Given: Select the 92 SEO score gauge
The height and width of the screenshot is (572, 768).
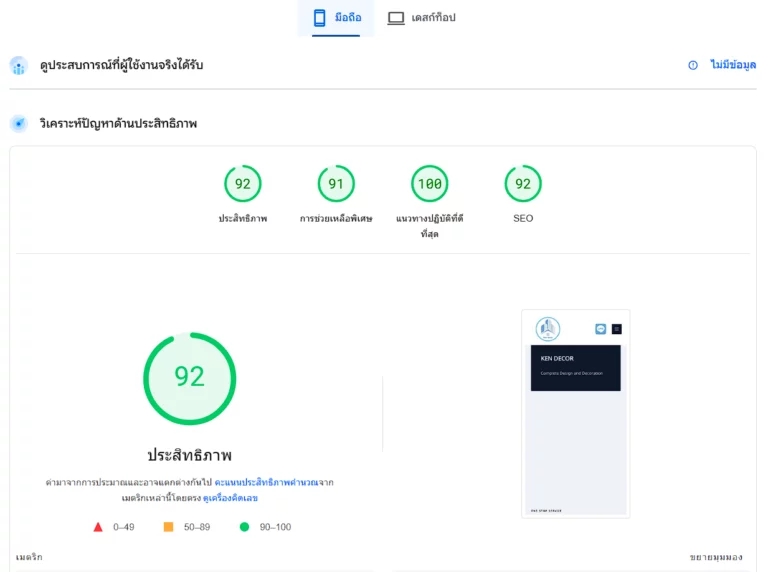Looking at the screenshot, I should coord(523,184).
